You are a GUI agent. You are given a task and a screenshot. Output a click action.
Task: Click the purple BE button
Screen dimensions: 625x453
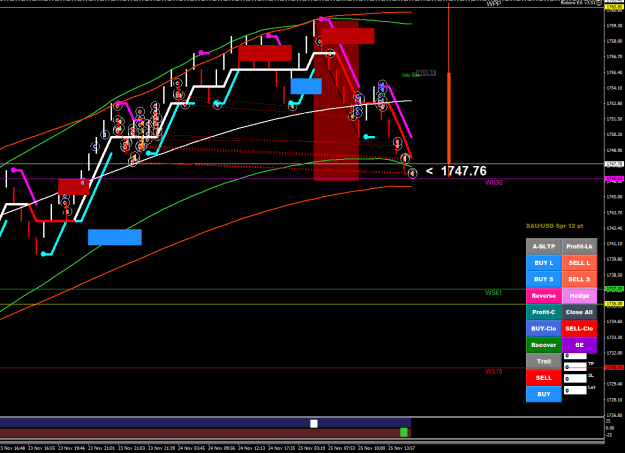pos(579,345)
